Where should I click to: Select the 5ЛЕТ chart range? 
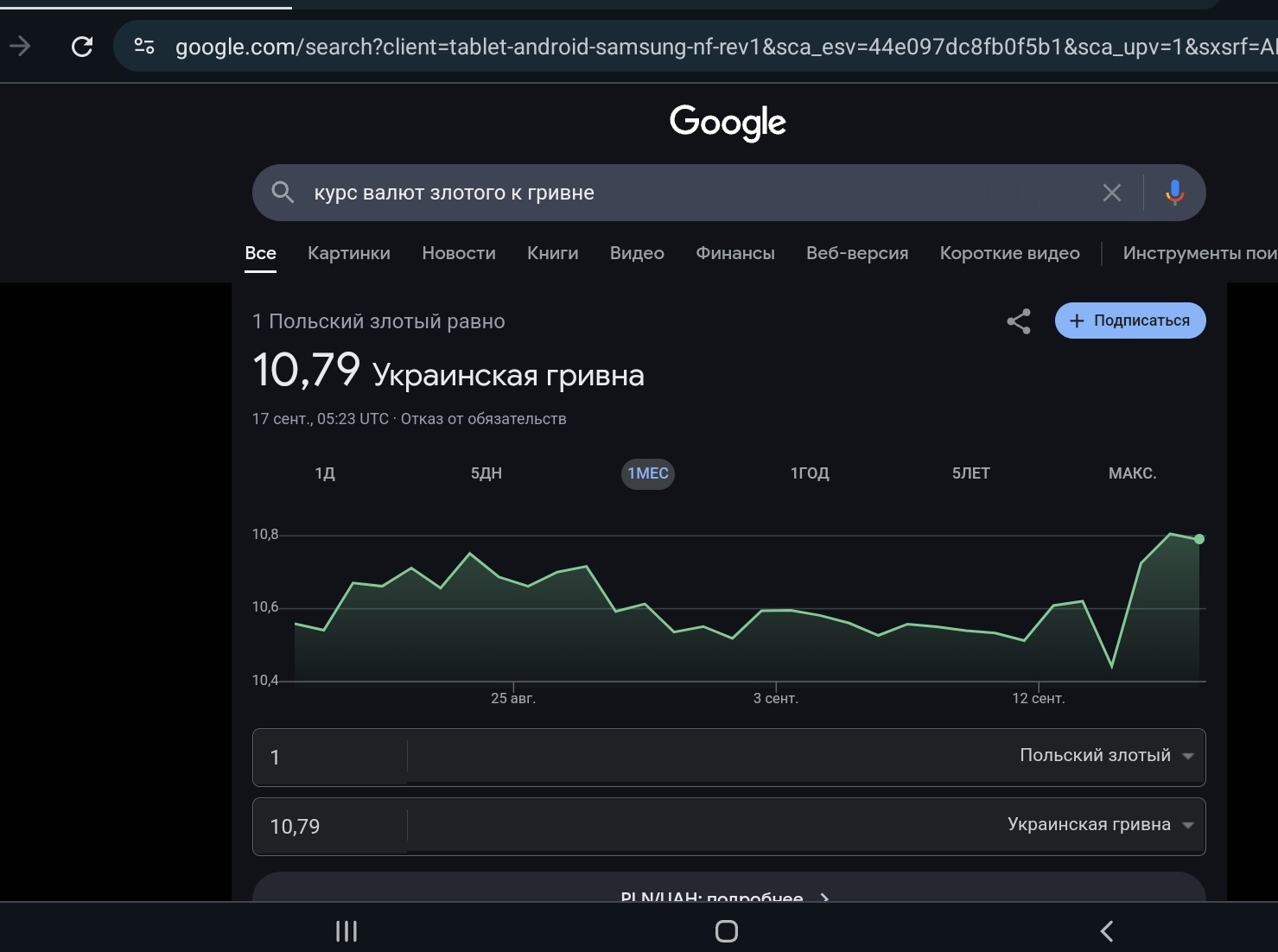click(971, 473)
